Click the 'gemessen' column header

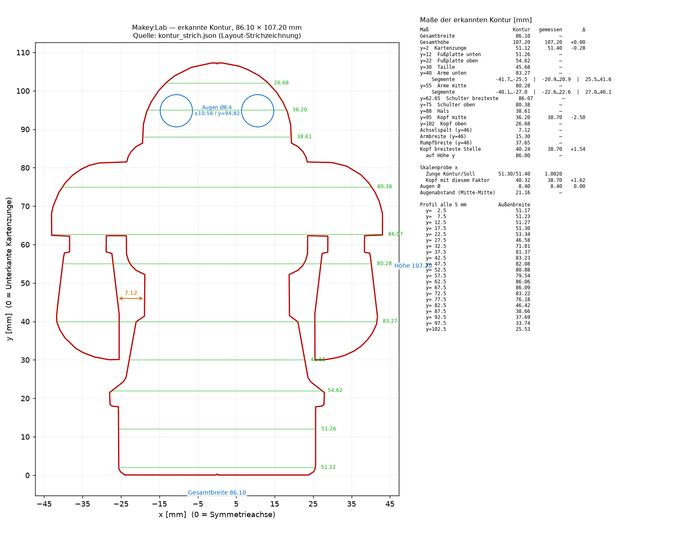(550, 29)
